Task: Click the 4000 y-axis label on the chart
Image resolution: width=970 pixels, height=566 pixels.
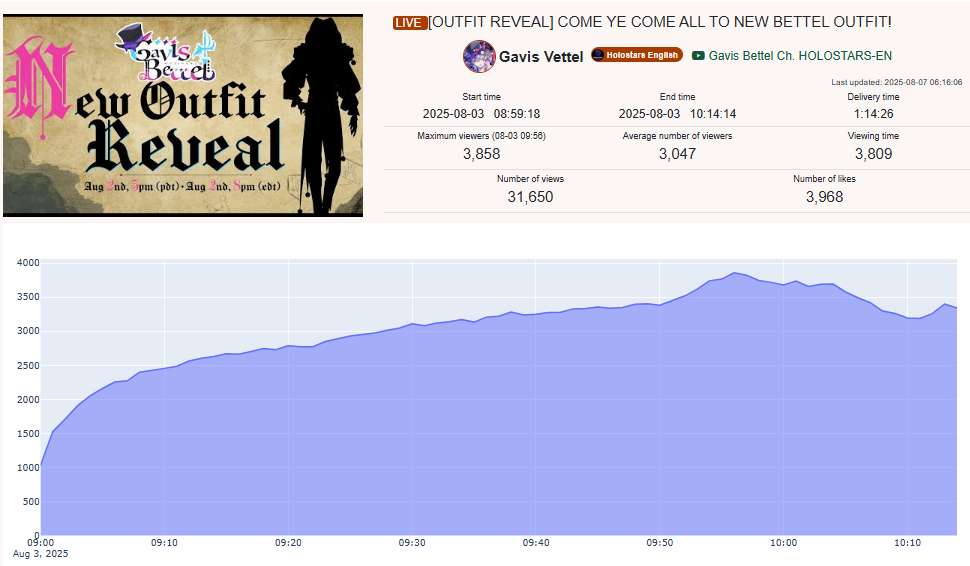Action: 28,263
